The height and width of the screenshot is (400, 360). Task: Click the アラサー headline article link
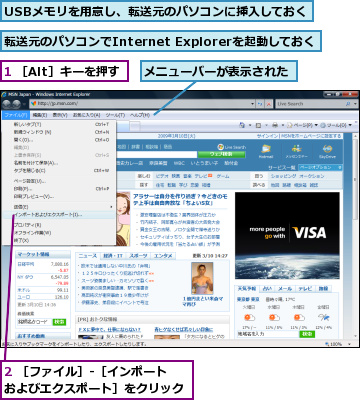click(180, 199)
